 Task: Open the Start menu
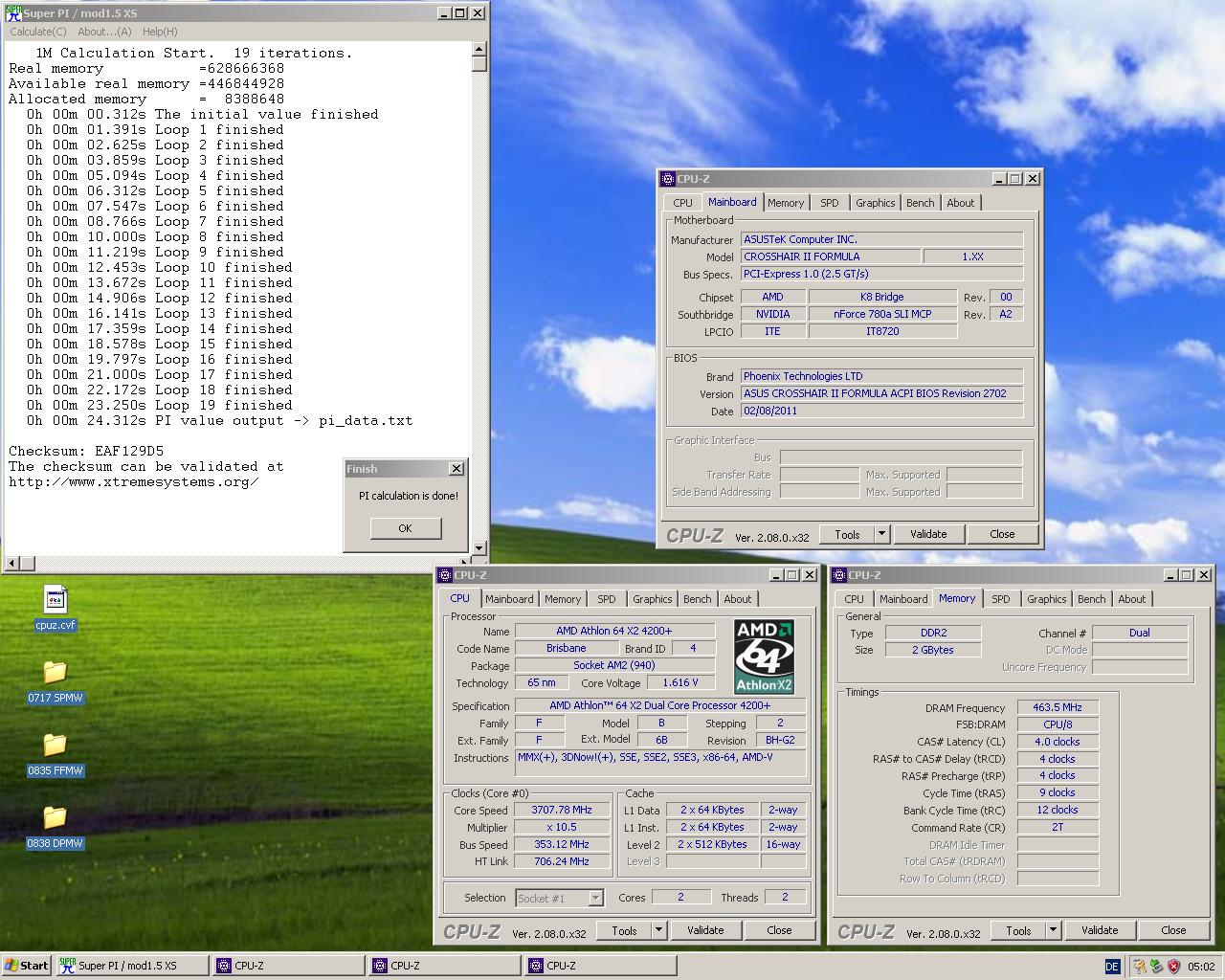[27, 966]
